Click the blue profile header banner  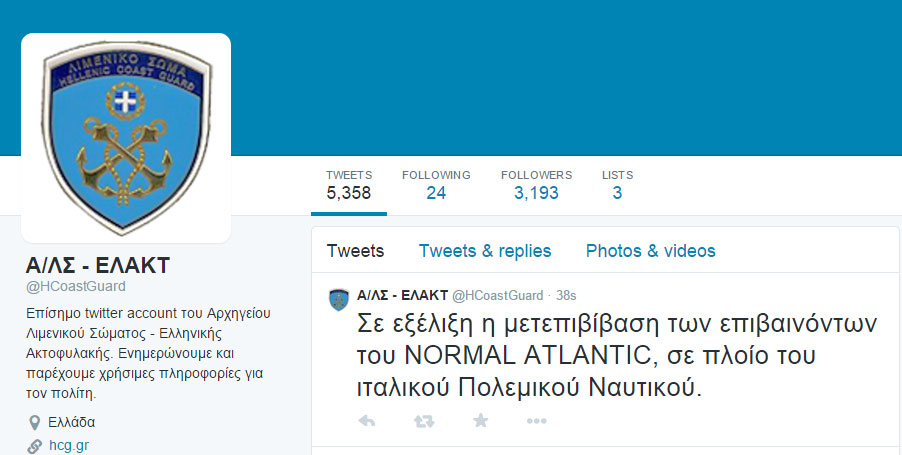[x=564, y=78]
